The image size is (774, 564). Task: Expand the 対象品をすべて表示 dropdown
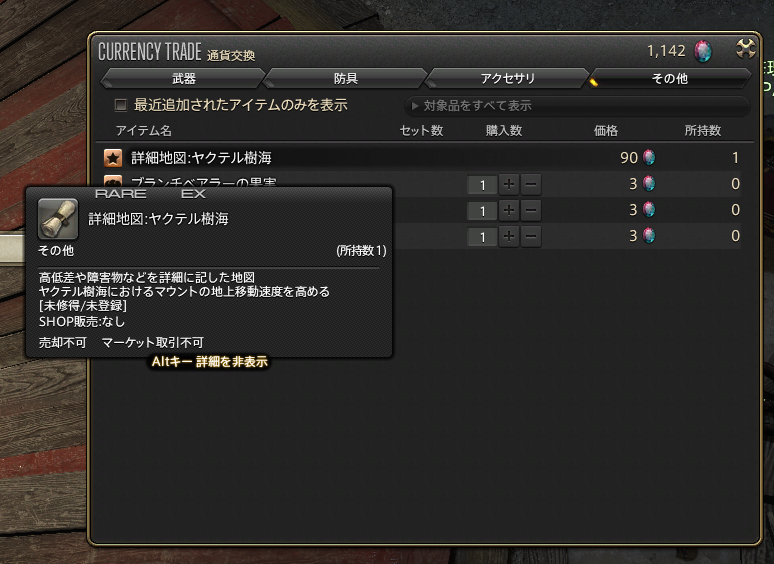coord(577,106)
